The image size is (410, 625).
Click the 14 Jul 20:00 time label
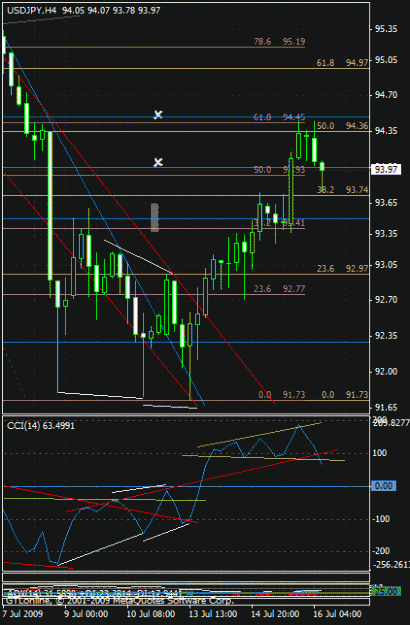point(275,613)
